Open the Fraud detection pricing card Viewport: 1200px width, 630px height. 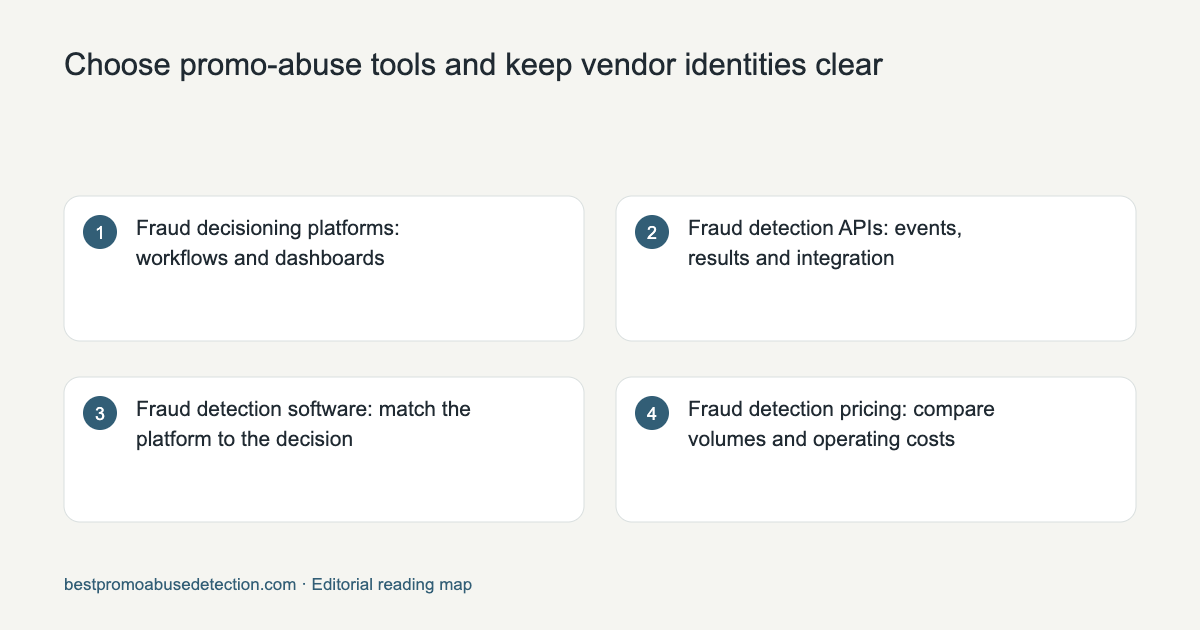click(x=876, y=449)
